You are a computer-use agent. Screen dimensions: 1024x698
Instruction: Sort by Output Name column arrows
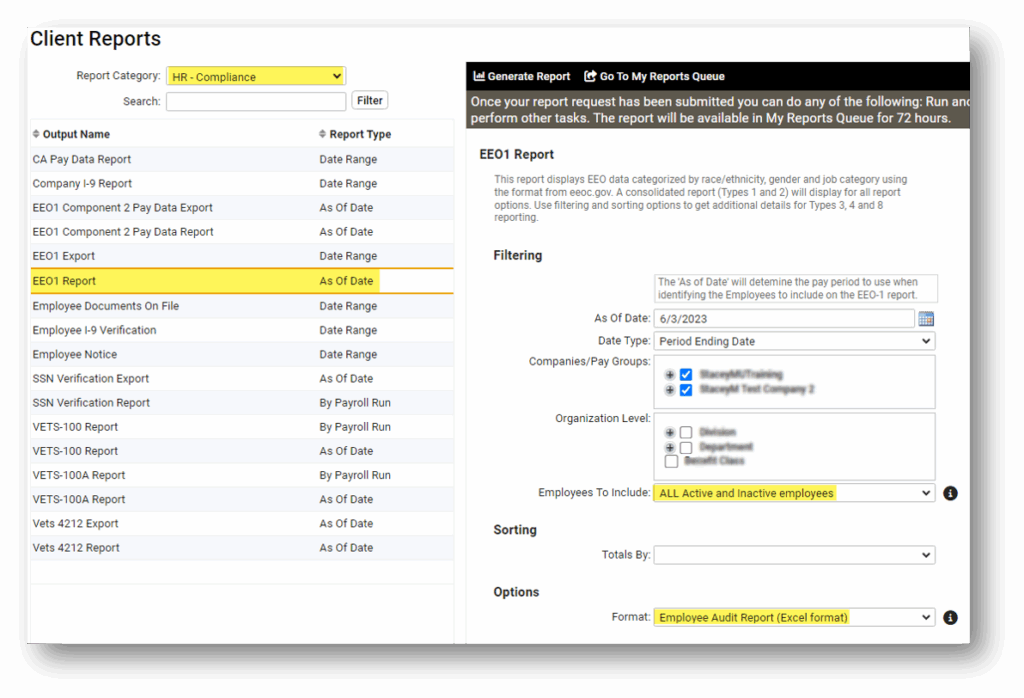tap(36, 134)
